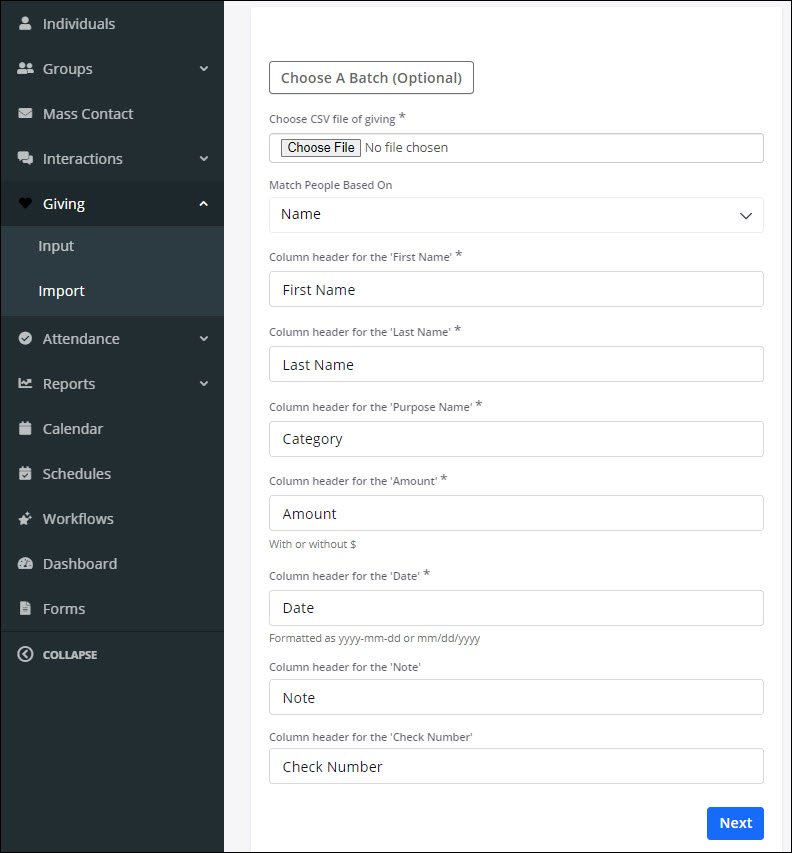The image size is (792, 853).
Task: Click the Workflows sparkle icon
Action: click(x=25, y=519)
